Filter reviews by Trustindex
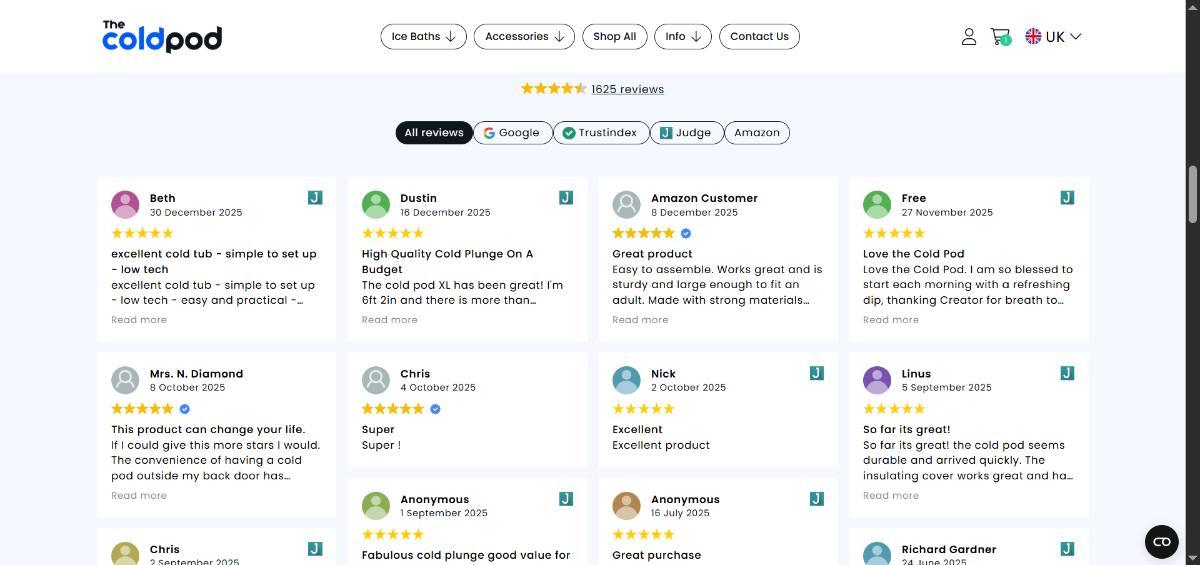Viewport: 1200px width, 565px height. coord(599,133)
